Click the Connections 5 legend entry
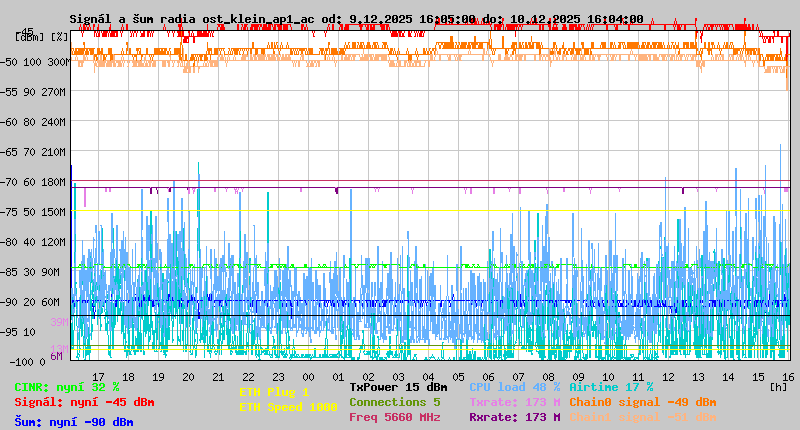Screen dimensions: 800x430 click(394, 402)
